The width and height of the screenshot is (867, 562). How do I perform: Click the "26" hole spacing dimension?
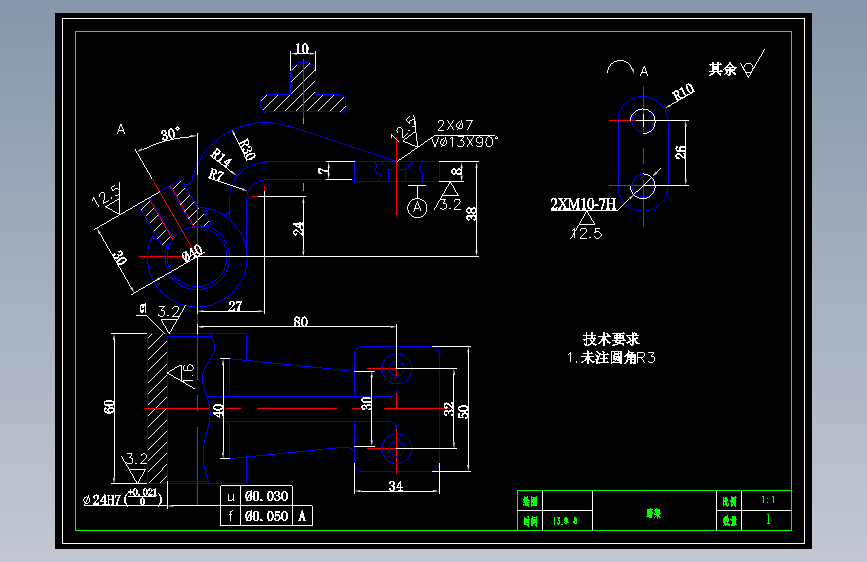[680, 152]
